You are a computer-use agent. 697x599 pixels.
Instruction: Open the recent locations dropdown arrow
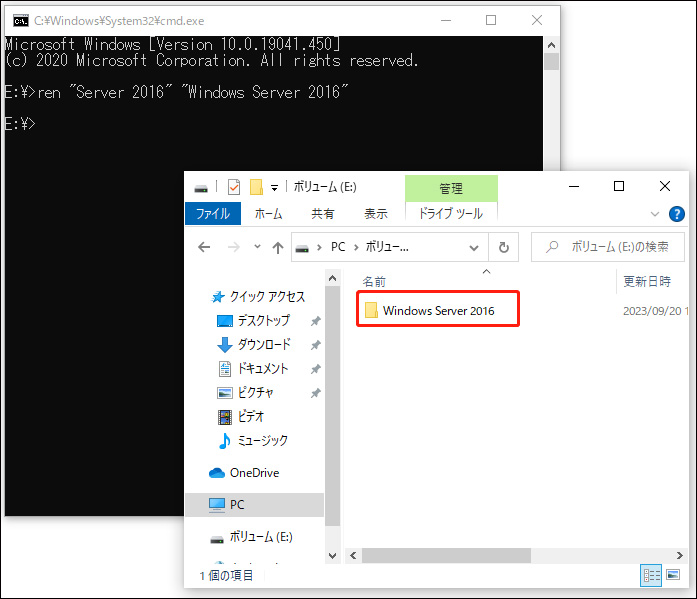point(257,247)
